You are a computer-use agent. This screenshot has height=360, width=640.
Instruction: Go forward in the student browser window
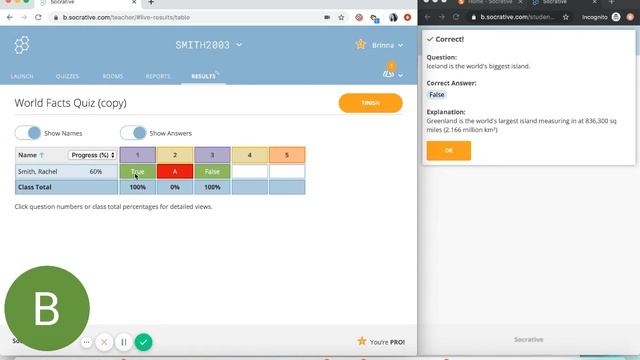point(442,17)
